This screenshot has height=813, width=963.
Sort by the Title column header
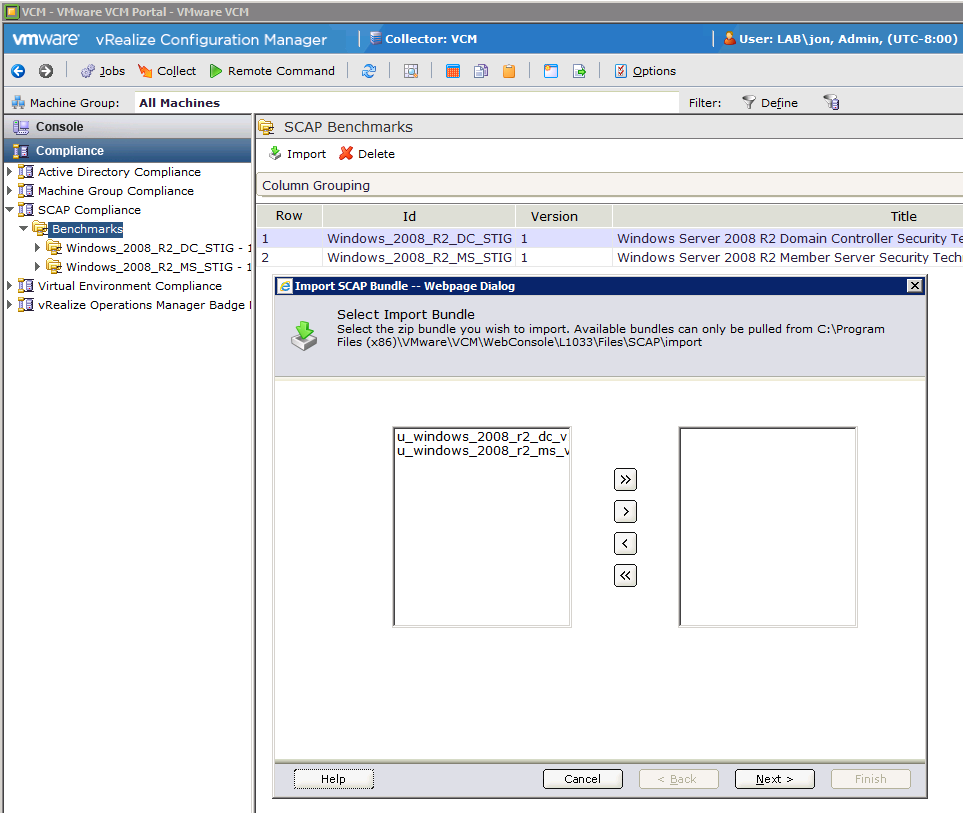click(x=788, y=216)
